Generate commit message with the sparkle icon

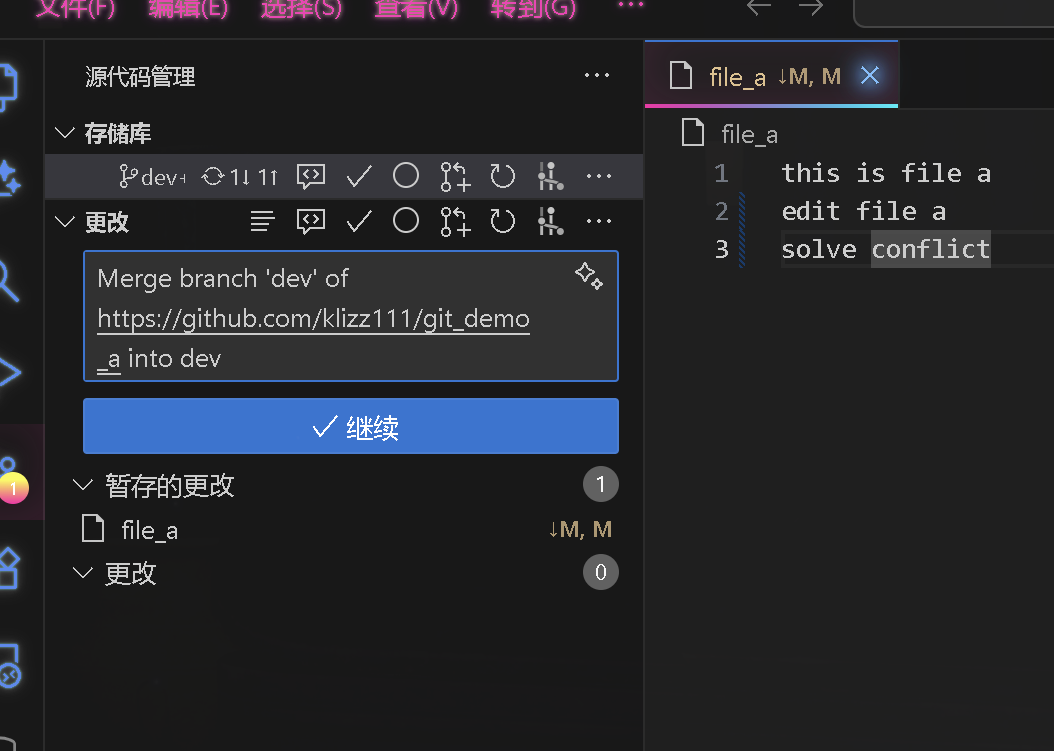click(x=589, y=277)
